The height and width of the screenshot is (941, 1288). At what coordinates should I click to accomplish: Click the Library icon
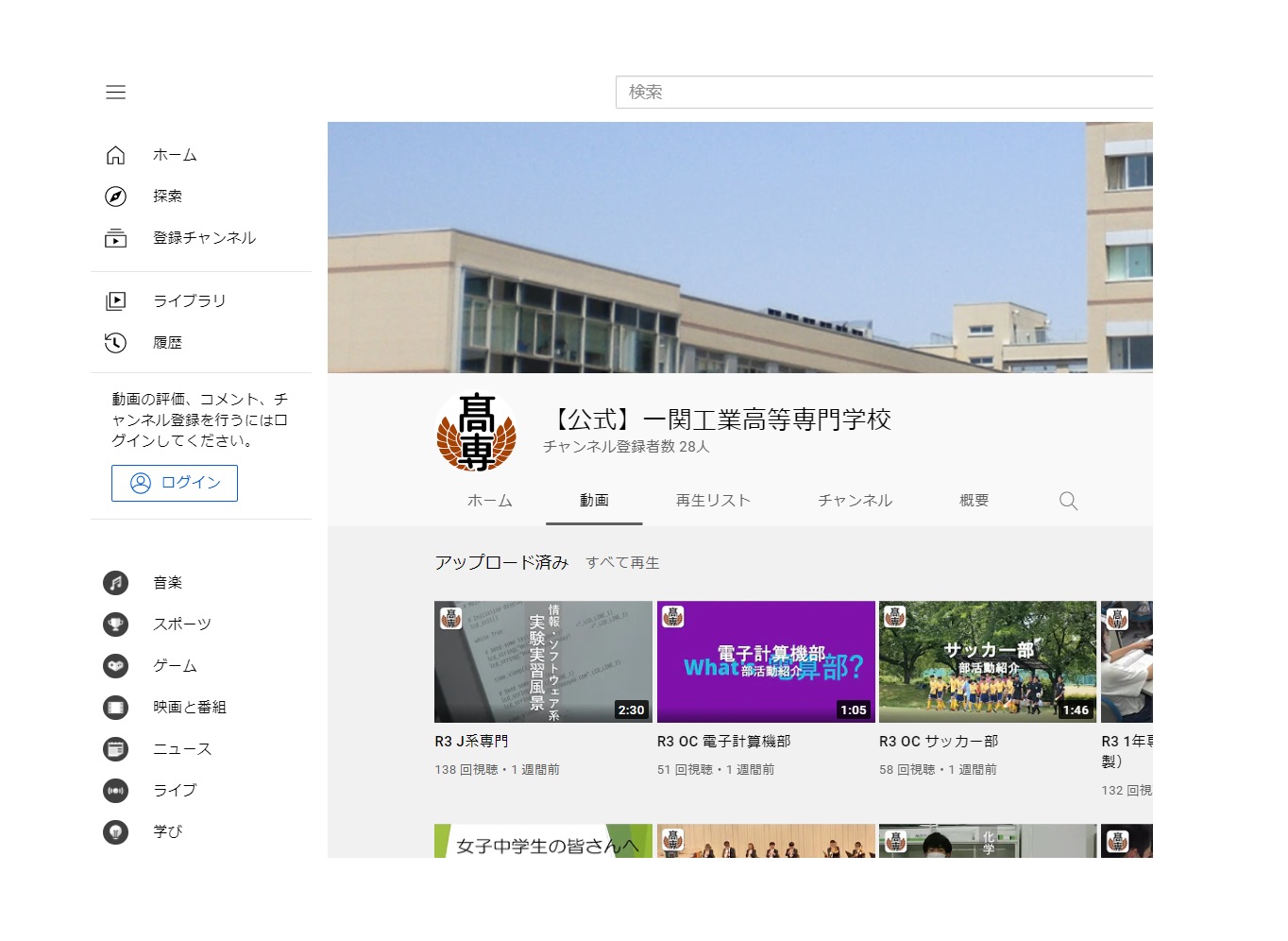pyautogui.click(x=115, y=301)
